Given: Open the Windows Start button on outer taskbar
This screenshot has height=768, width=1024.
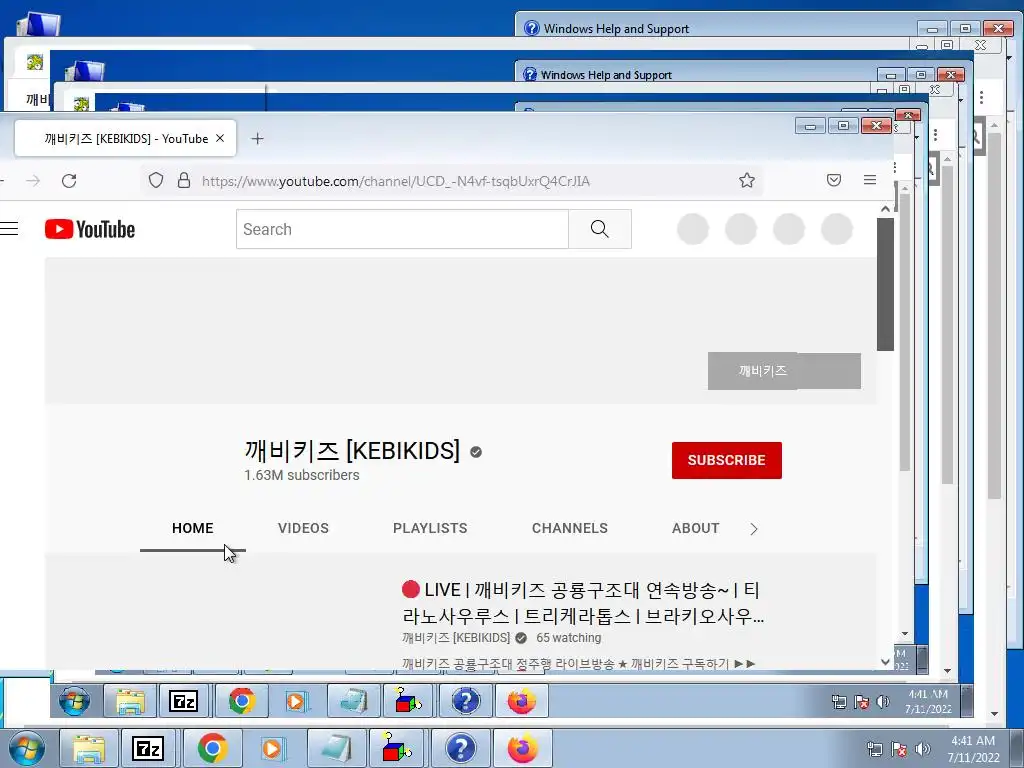Looking at the screenshot, I should click(x=26, y=748).
